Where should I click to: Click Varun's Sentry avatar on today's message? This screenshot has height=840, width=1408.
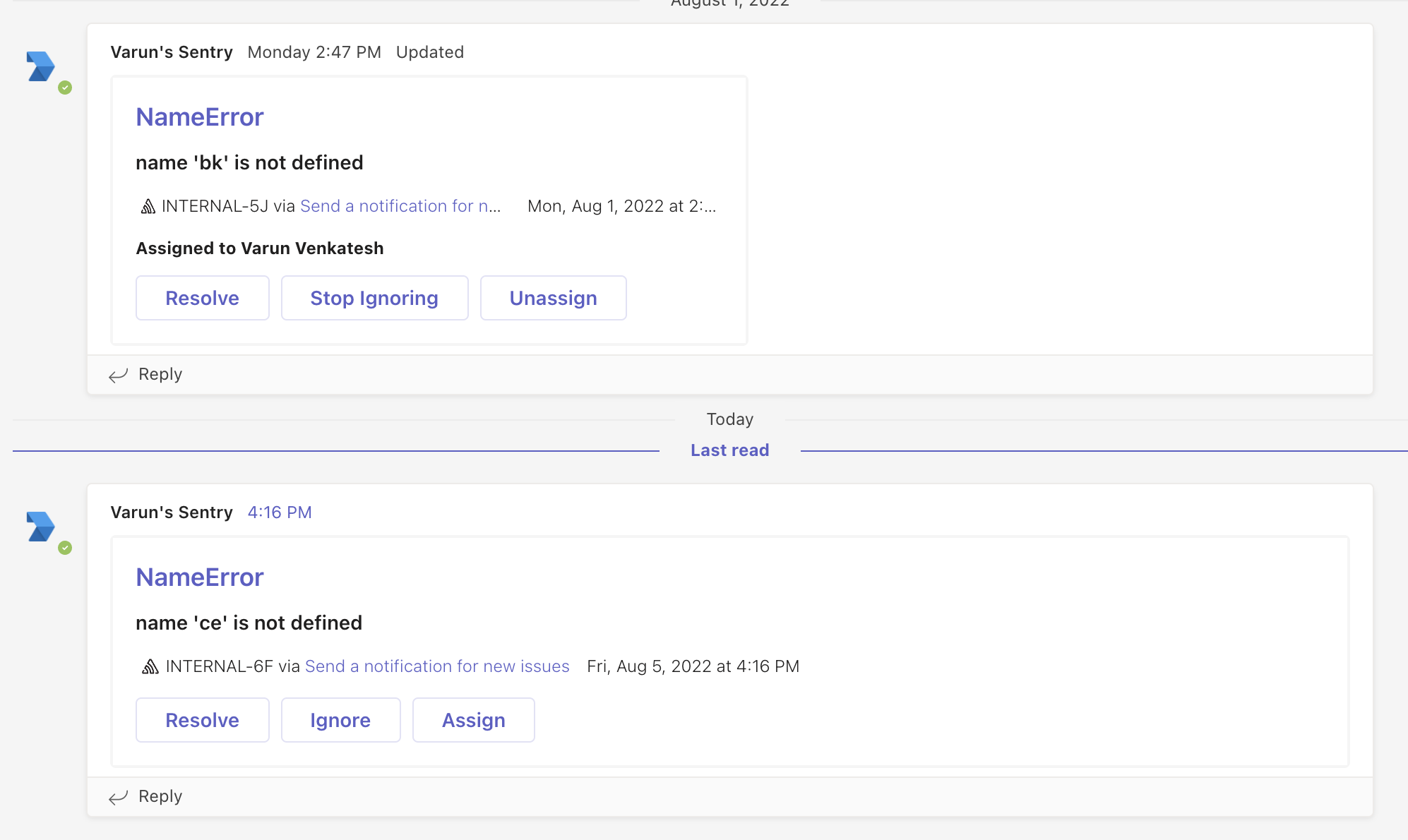click(x=40, y=527)
